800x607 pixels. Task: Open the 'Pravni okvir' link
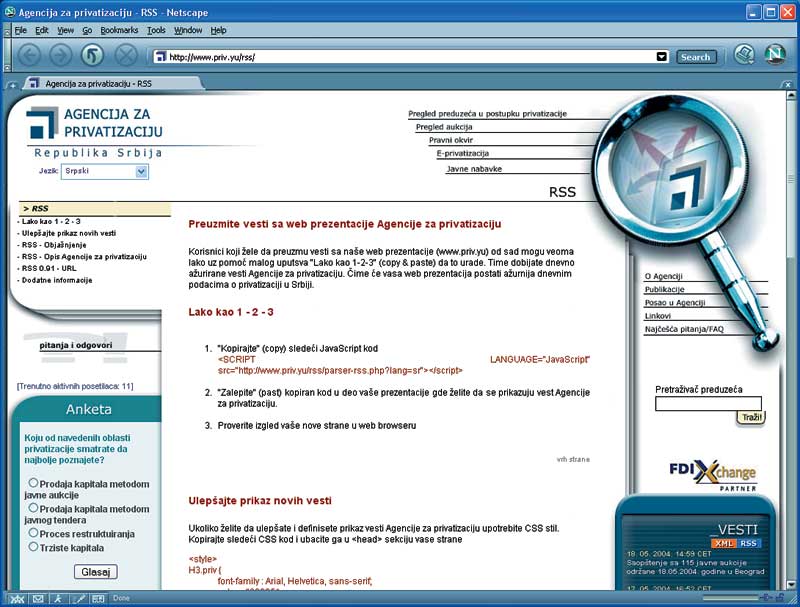click(451, 140)
